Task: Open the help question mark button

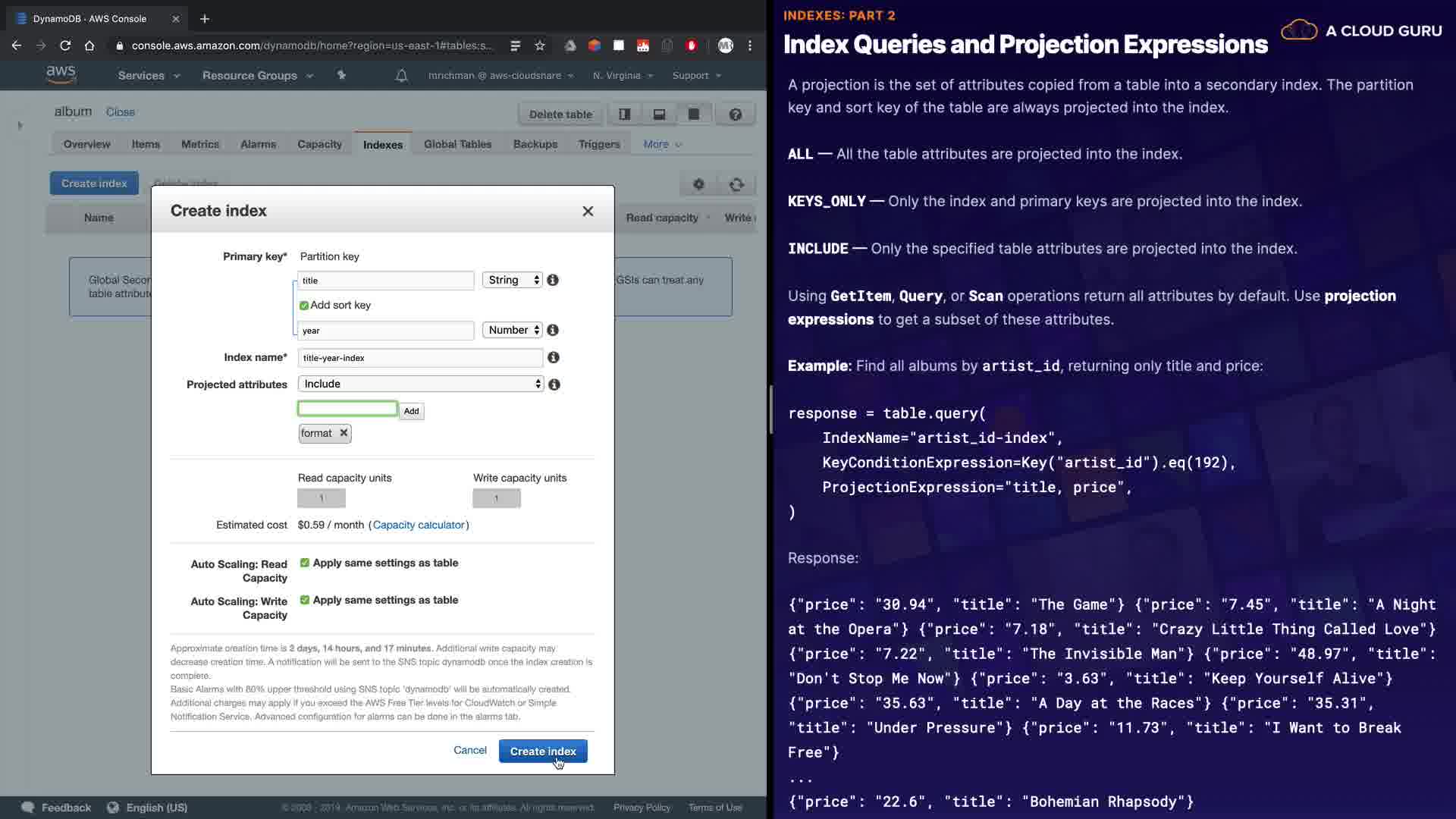Action: coord(735,115)
